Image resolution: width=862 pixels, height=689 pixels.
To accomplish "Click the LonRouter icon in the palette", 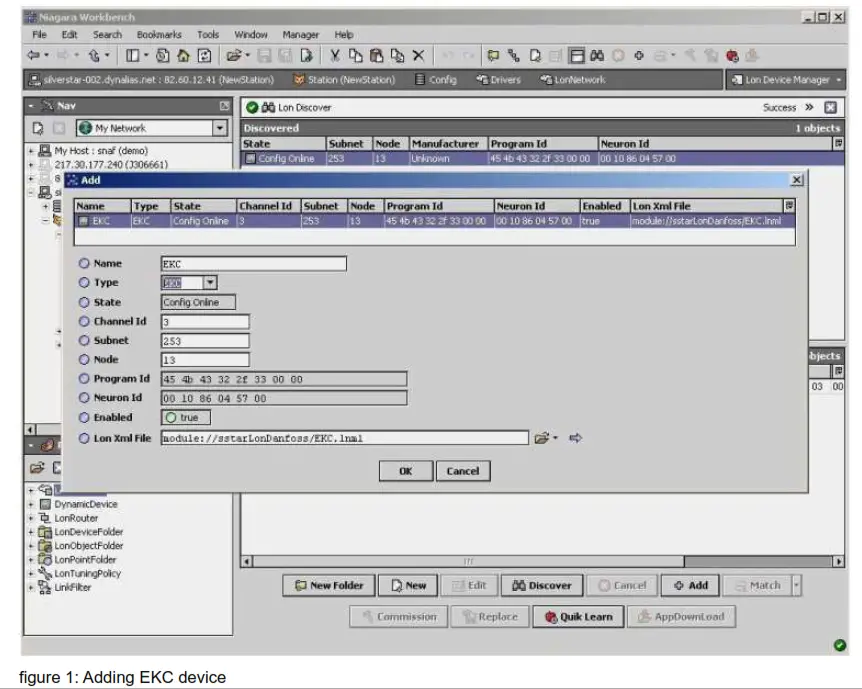I will 45,518.
